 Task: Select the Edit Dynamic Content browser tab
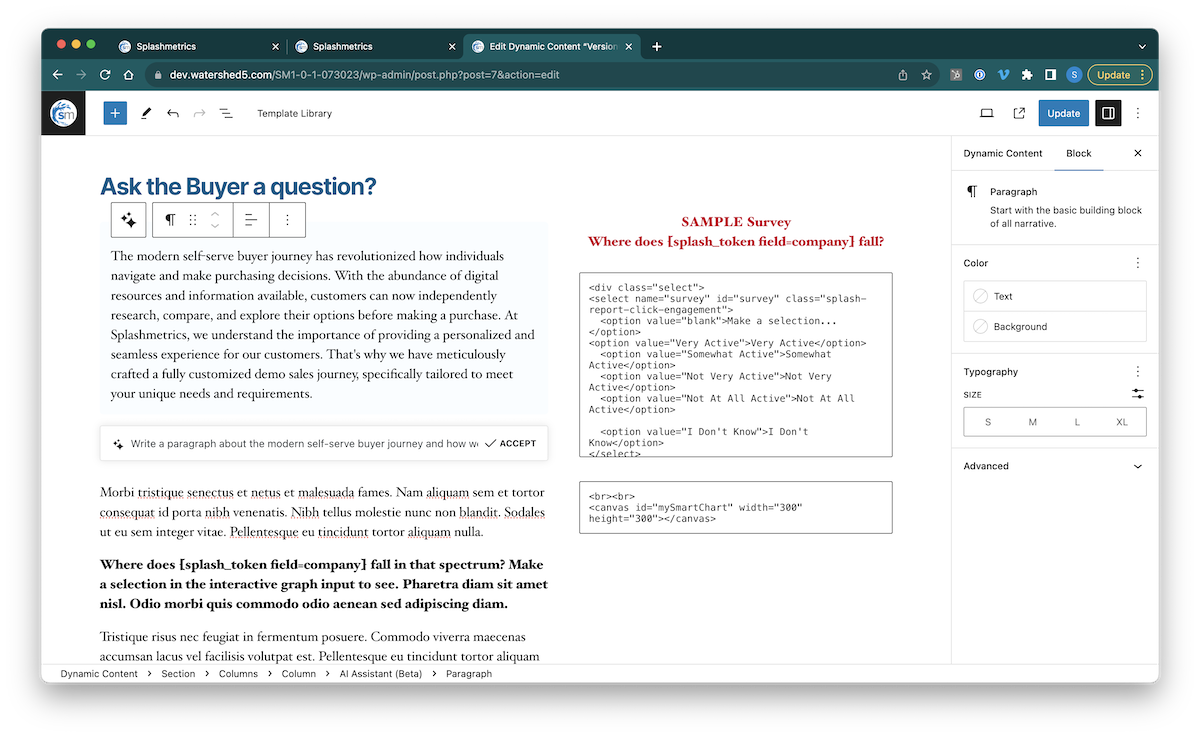coord(553,46)
